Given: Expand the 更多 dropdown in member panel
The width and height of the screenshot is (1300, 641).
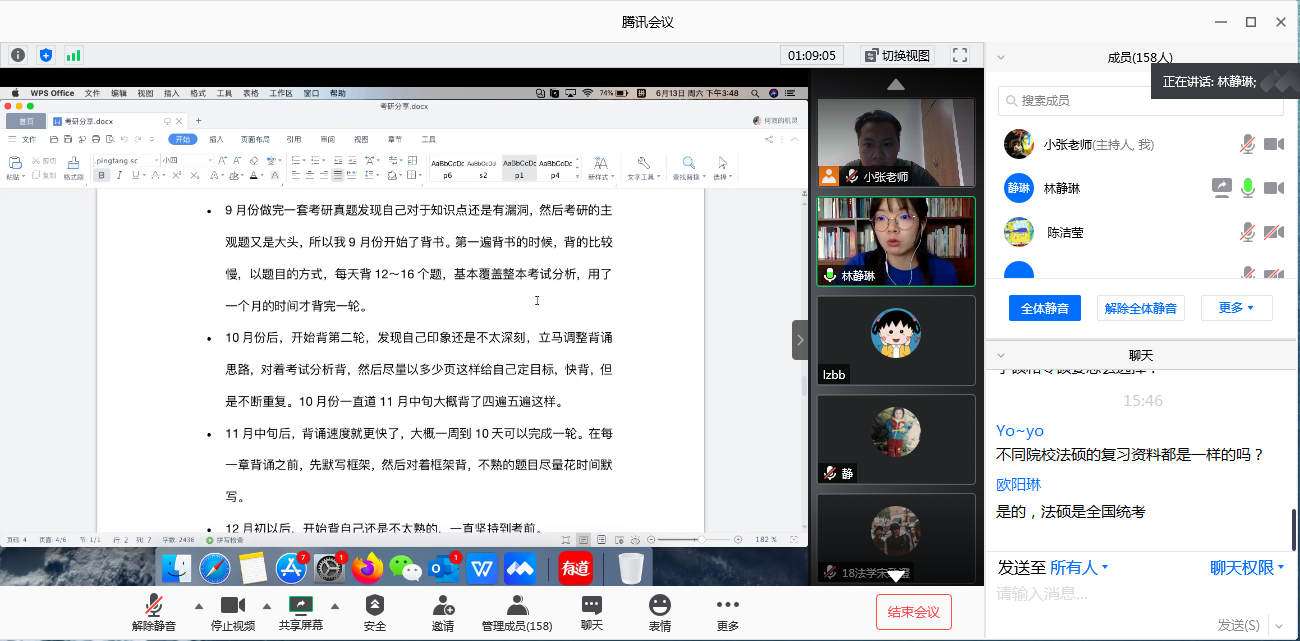Looking at the screenshot, I should pyautogui.click(x=1236, y=308).
